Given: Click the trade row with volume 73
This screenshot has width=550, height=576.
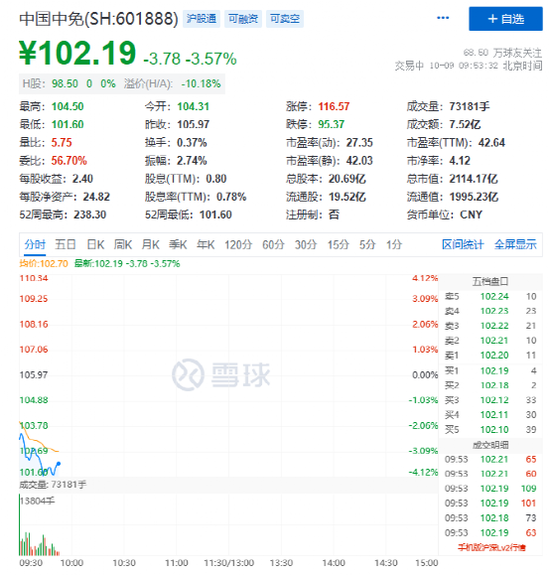Looking at the screenshot, I should (490, 518).
